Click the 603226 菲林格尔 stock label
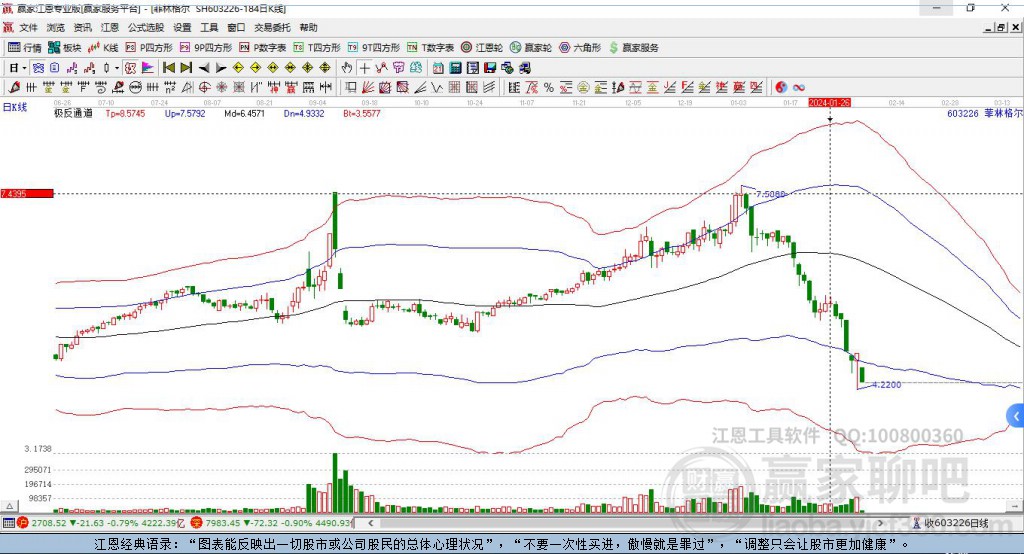This screenshot has height=554, width=1024. [x=984, y=113]
